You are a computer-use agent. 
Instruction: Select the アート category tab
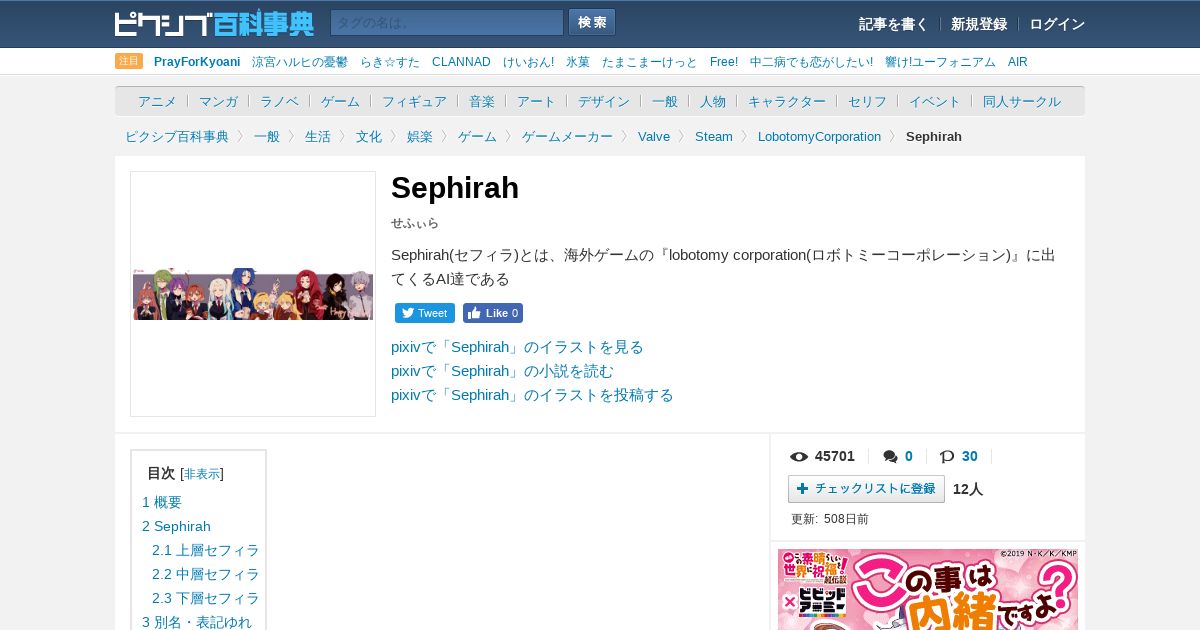point(536,101)
